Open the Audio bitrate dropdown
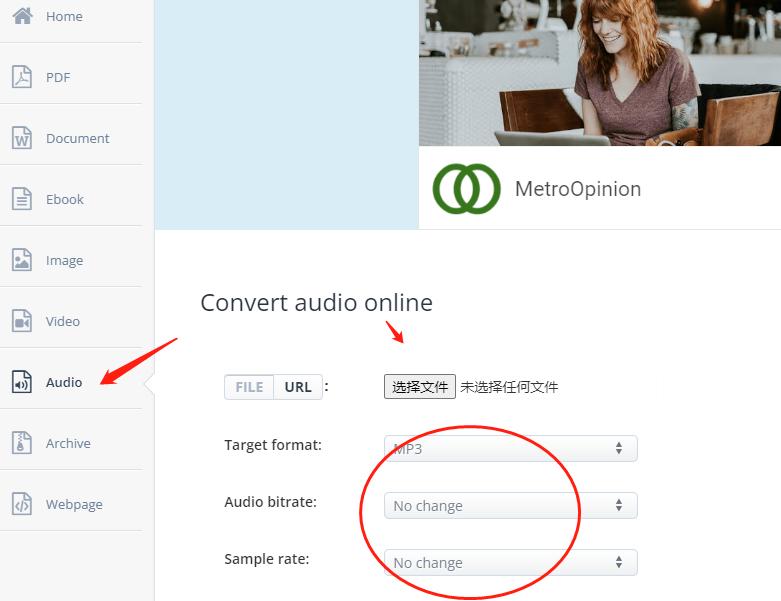Image resolution: width=781 pixels, height=601 pixels. [x=511, y=505]
